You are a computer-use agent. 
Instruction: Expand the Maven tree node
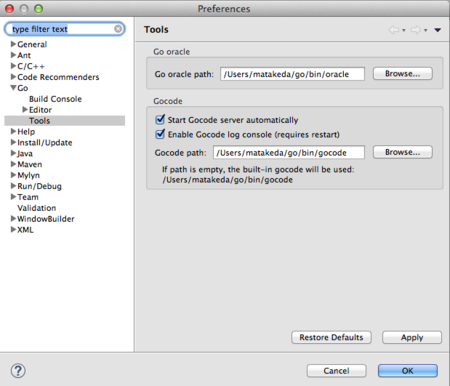coord(13,164)
